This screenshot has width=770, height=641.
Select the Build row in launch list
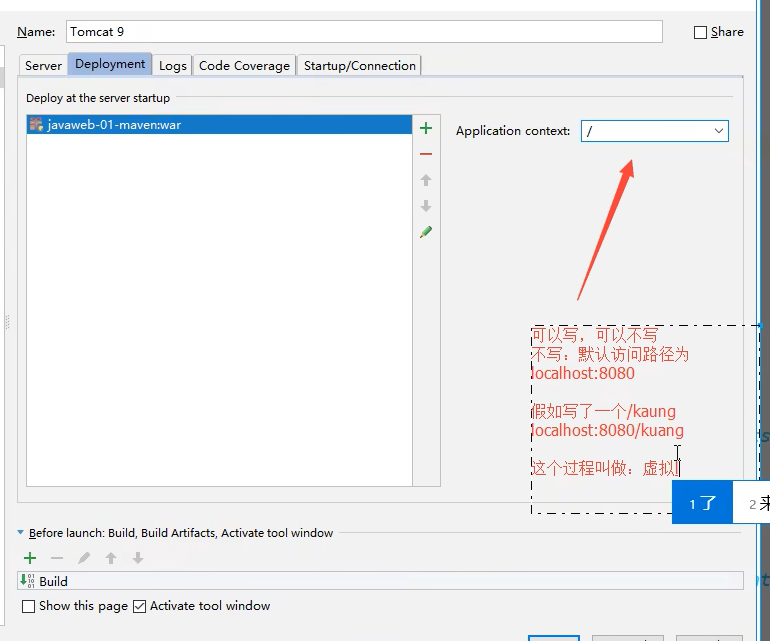click(x=381, y=581)
